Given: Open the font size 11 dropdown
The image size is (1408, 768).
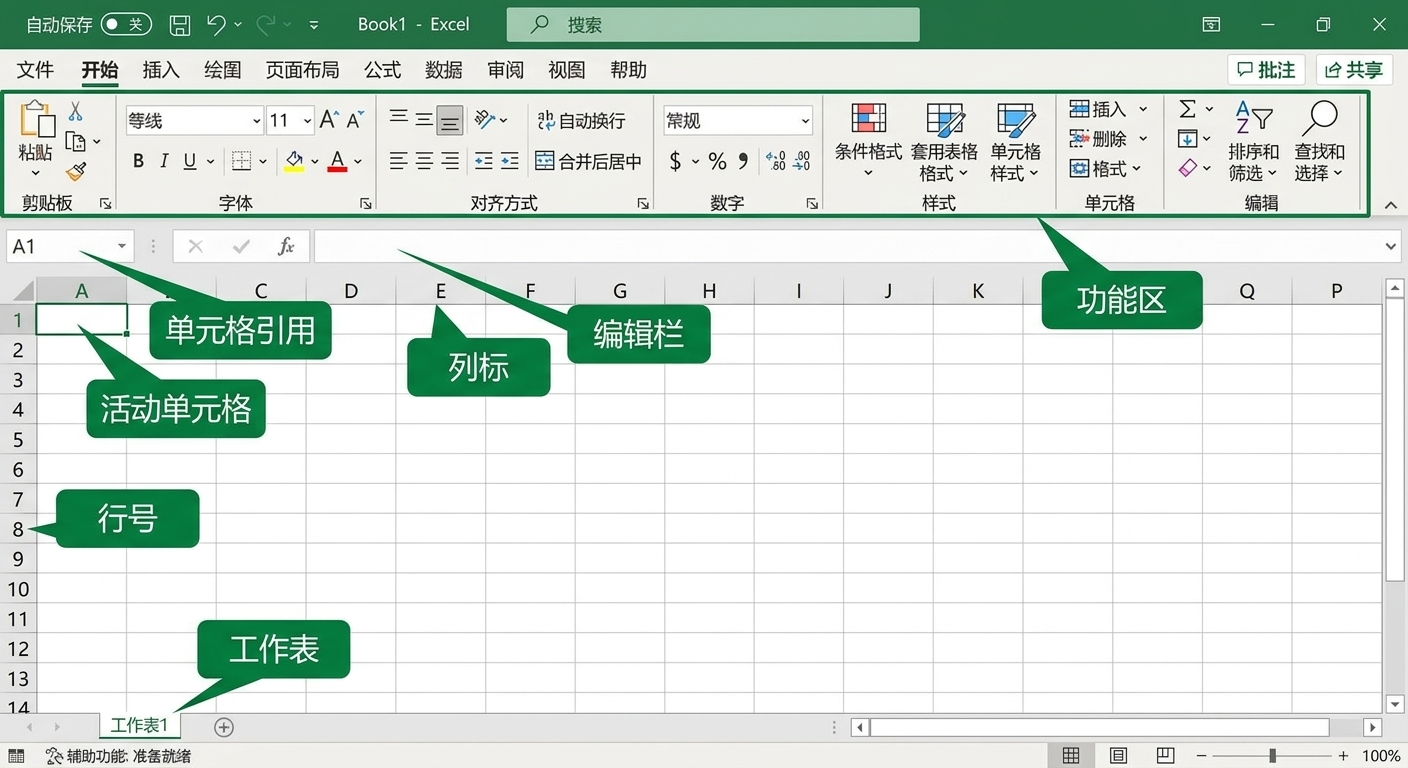Looking at the screenshot, I should coord(307,121).
